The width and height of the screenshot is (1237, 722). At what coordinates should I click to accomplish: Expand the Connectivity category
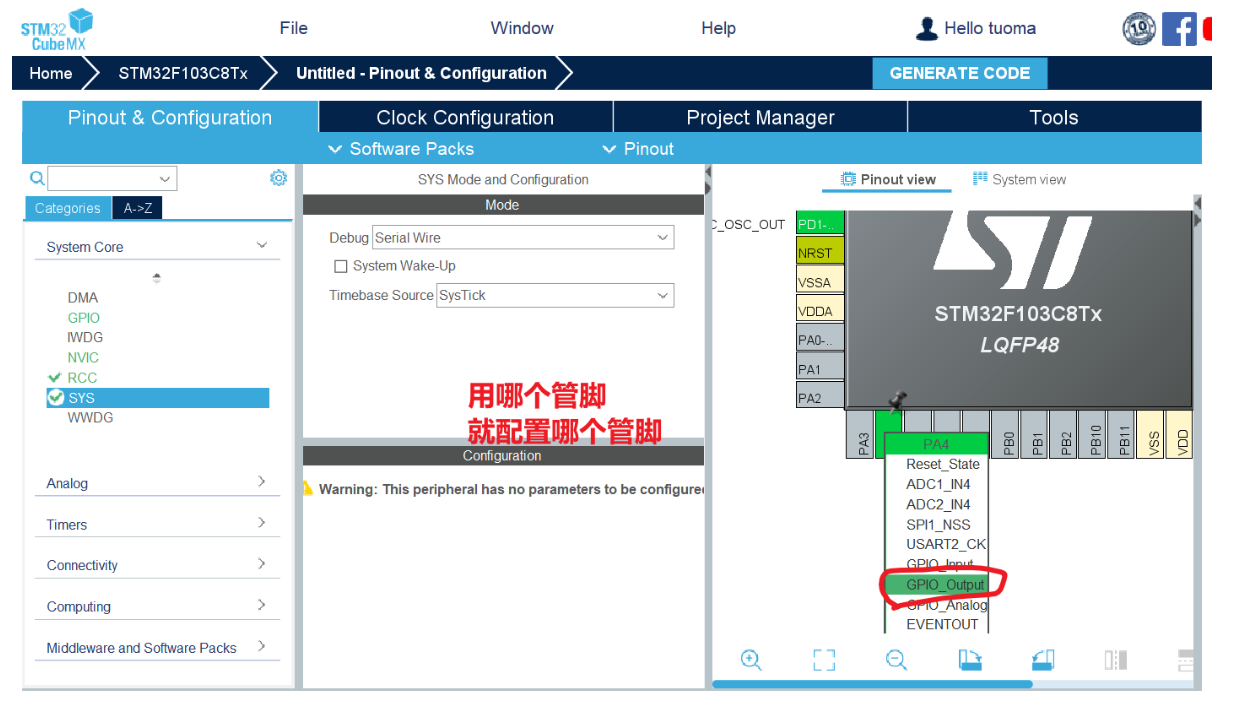coord(262,564)
